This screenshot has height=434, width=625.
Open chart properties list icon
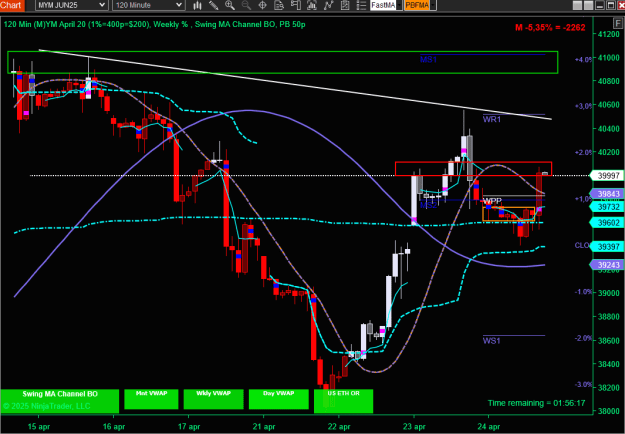pos(361,5)
